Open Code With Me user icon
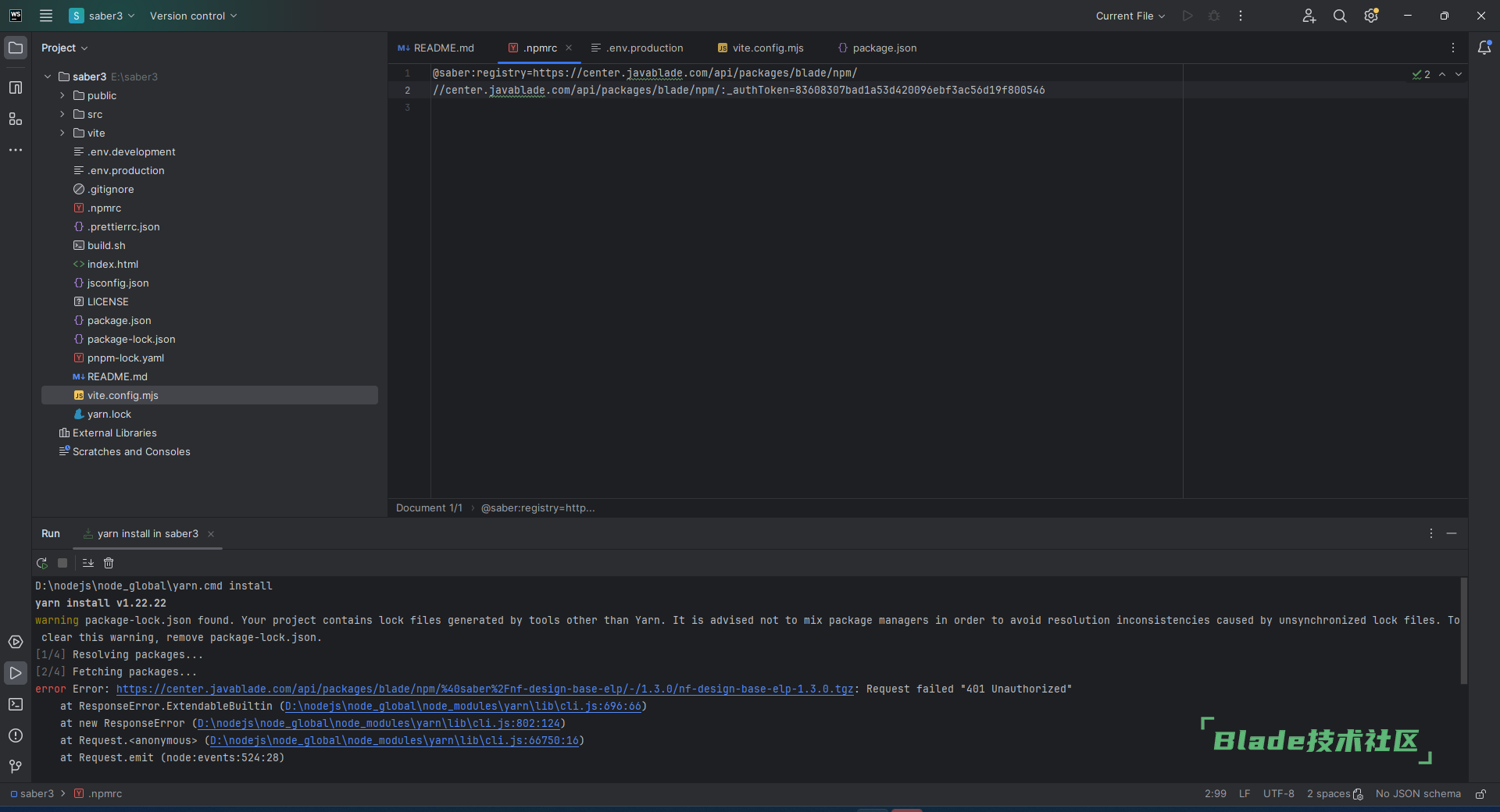Screen dimensions: 1500x812 1309,16
